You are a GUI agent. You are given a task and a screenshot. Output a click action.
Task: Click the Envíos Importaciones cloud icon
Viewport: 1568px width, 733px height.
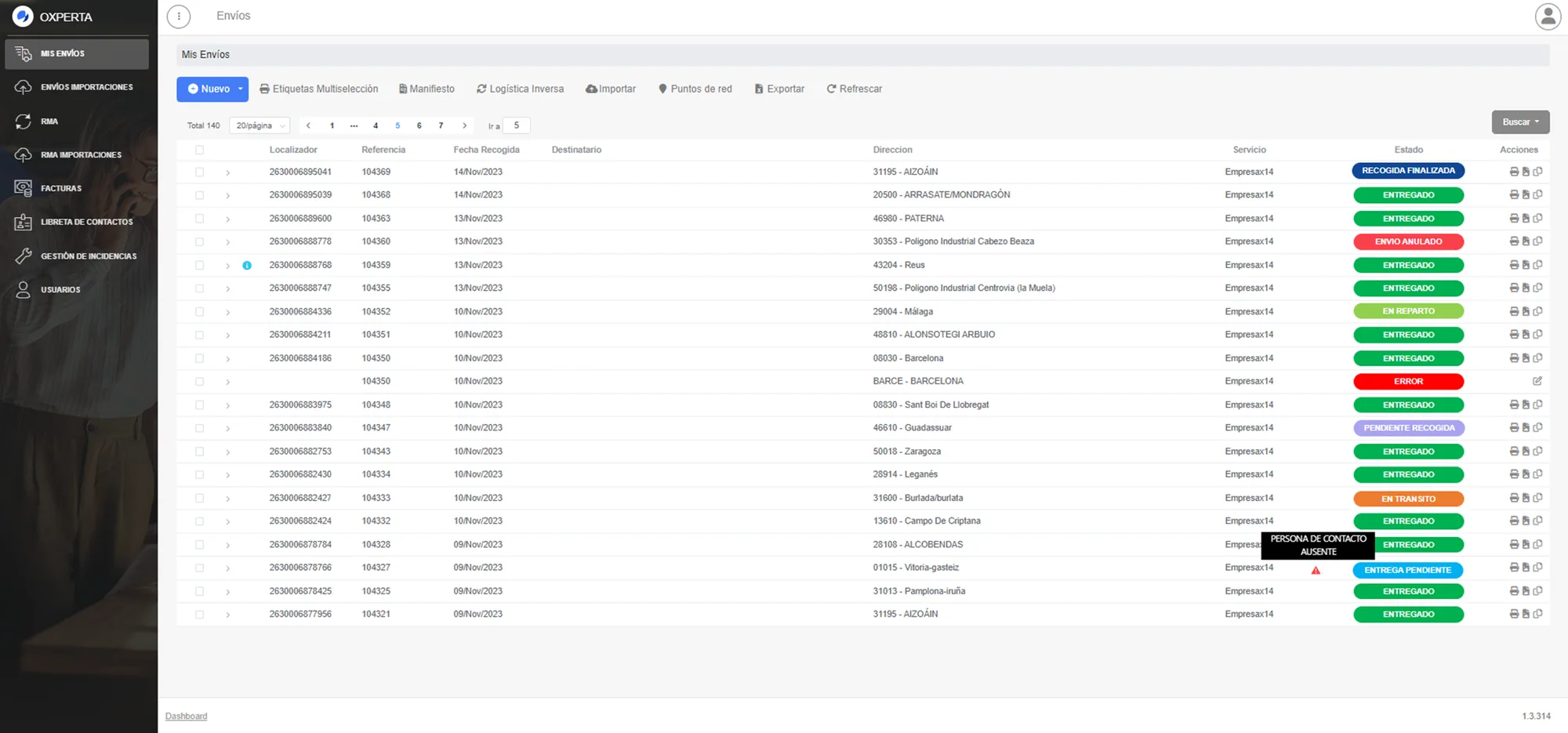pyautogui.click(x=24, y=87)
